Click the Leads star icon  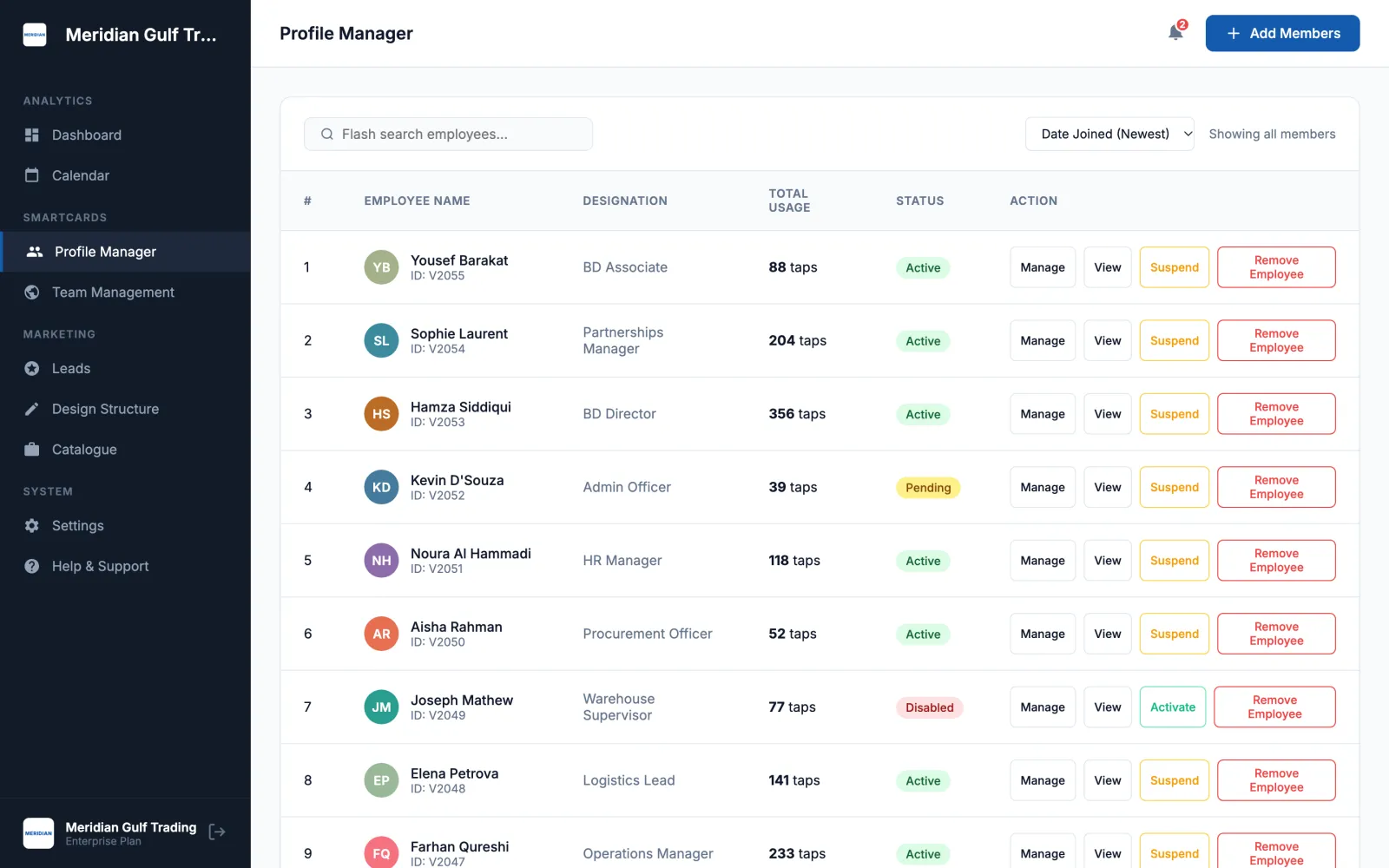pos(32,369)
